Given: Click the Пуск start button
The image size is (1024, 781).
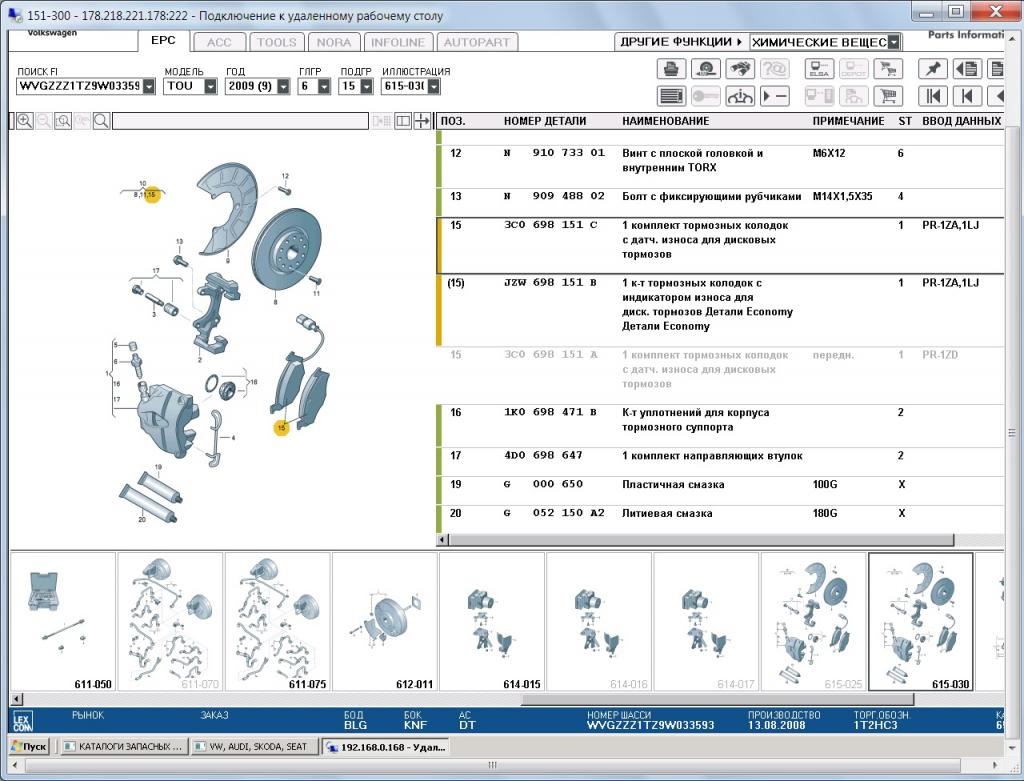Looking at the screenshot, I should tap(29, 746).
